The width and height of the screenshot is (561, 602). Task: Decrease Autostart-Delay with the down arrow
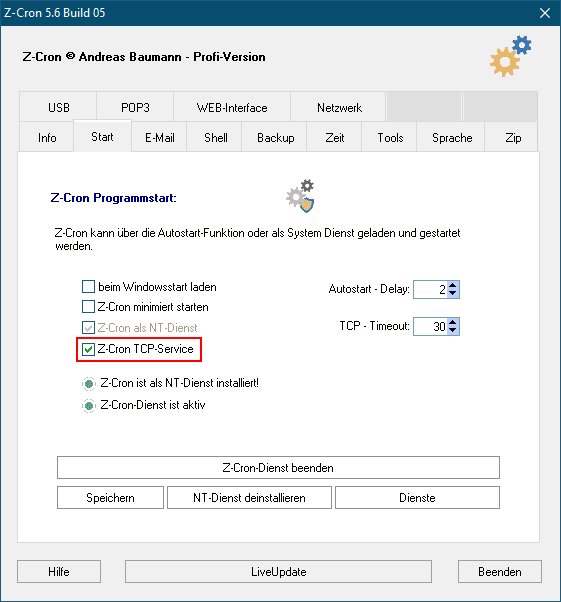coord(453,294)
